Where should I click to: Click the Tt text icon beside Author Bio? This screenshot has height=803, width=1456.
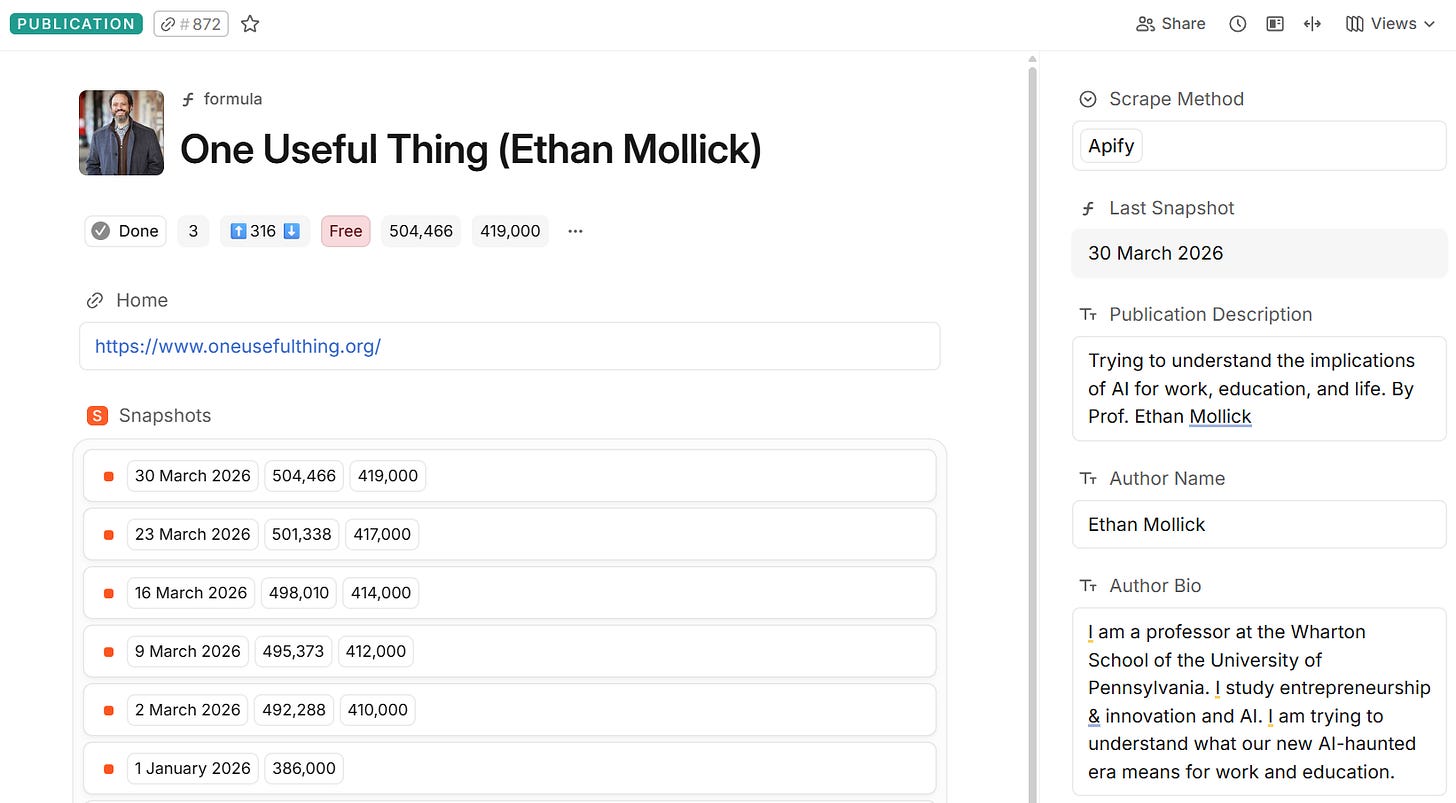click(1088, 585)
